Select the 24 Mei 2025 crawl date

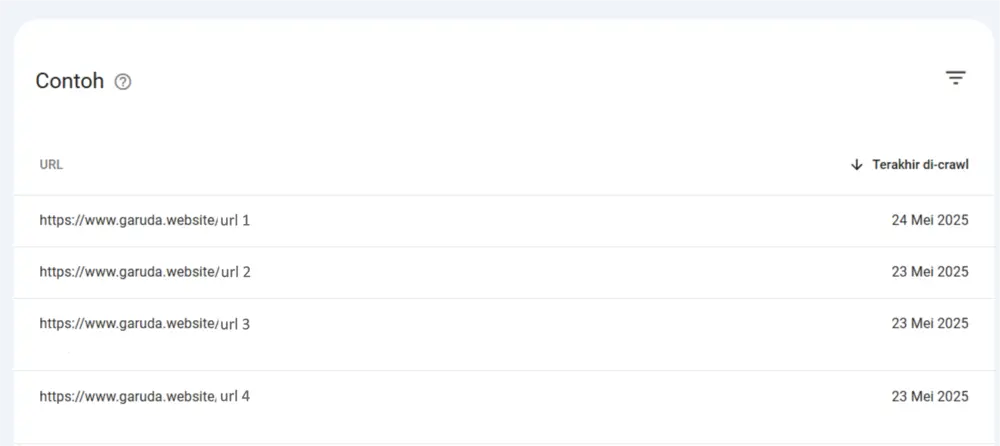930,221
